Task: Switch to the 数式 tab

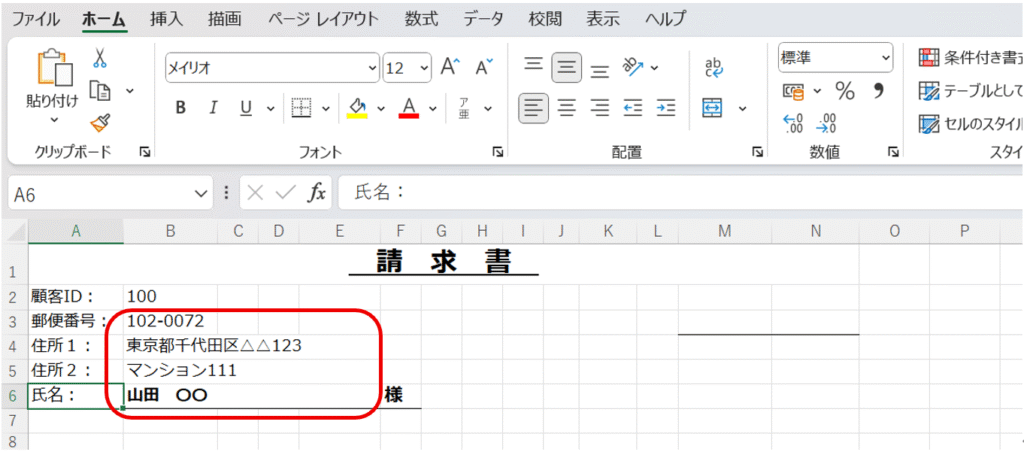Action: (x=421, y=18)
